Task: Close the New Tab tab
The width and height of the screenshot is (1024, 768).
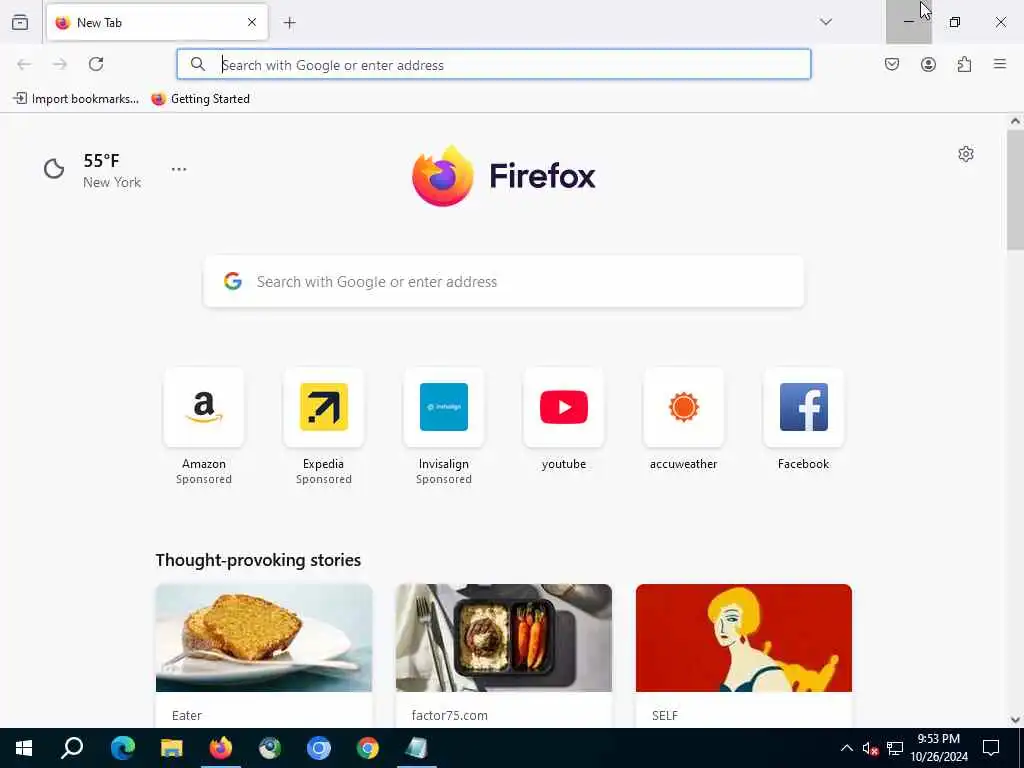Action: (x=251, y=22)
